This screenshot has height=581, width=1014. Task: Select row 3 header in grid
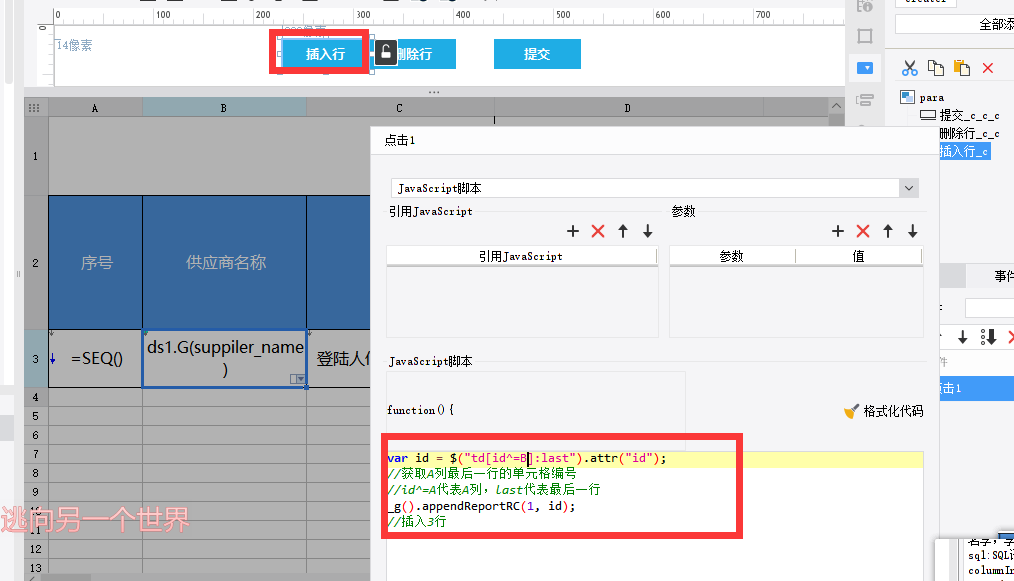click(x=36, y=358)
